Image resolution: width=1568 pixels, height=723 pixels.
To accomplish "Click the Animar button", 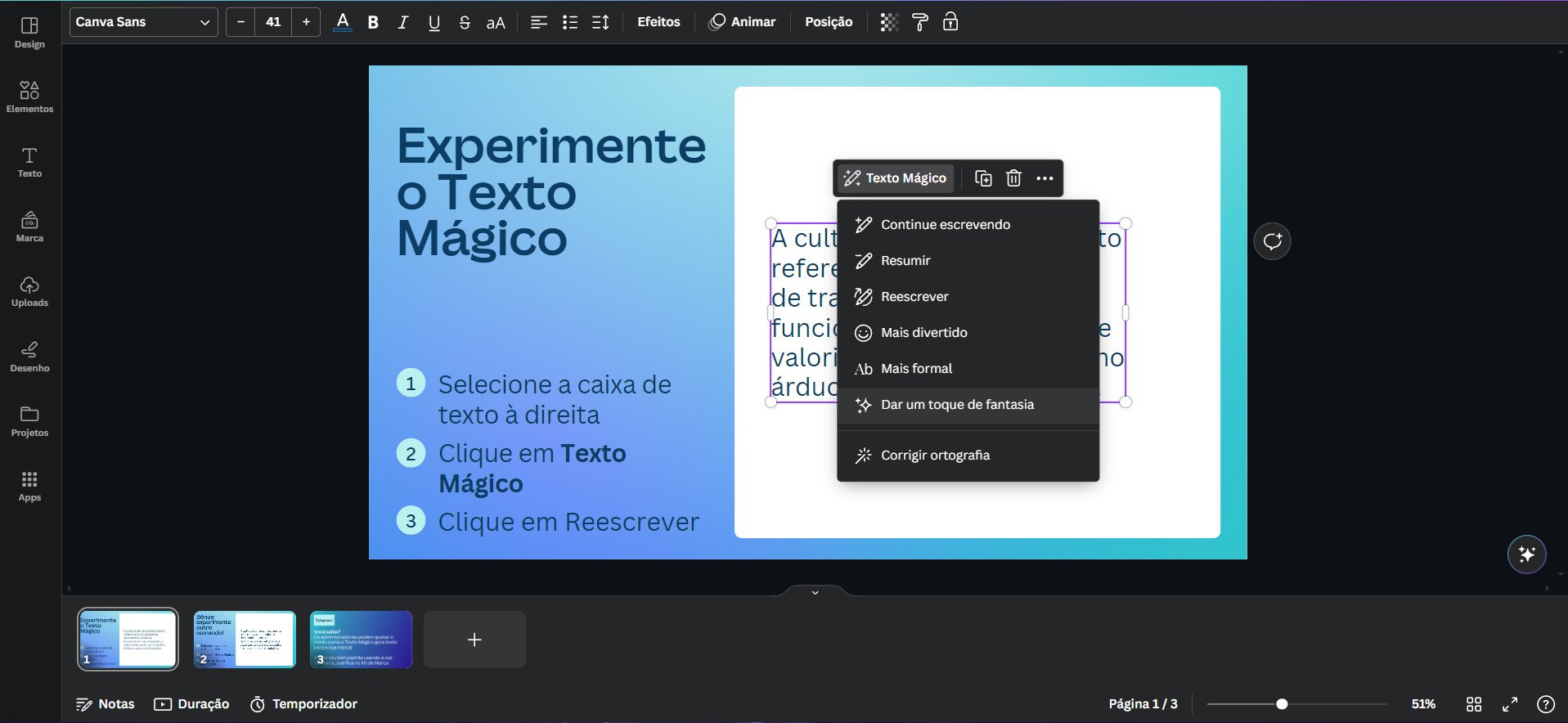I will (x=742, y=22).
